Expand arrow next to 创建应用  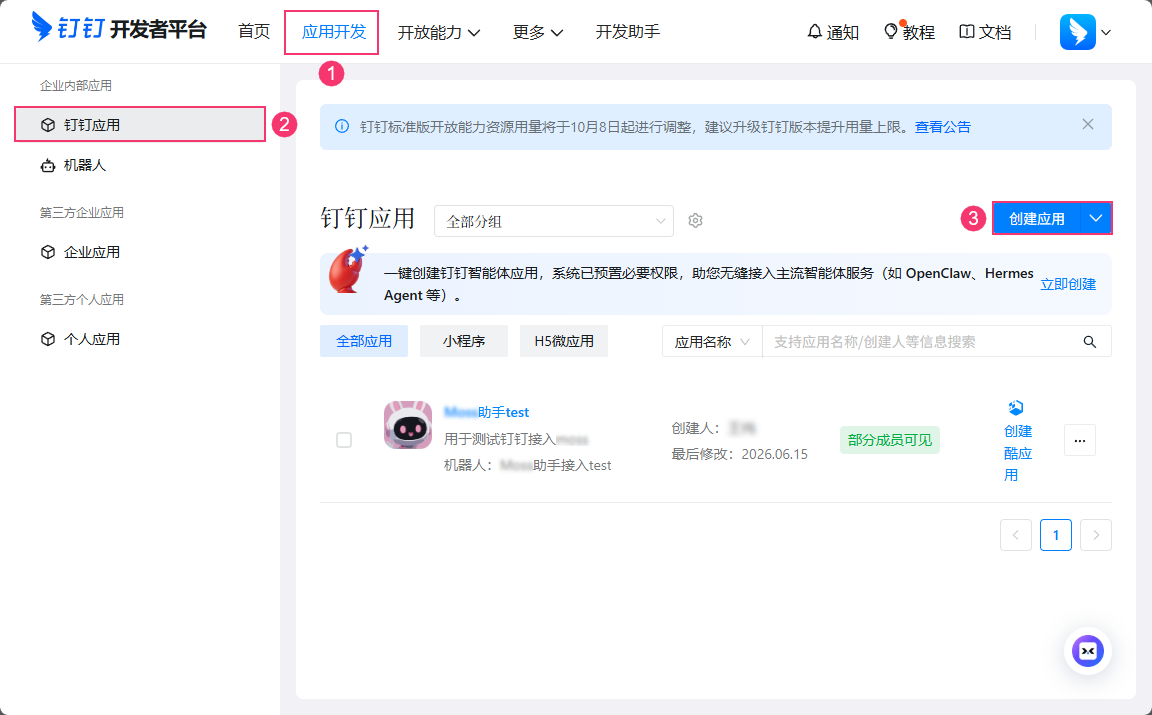click(1096, 218)
